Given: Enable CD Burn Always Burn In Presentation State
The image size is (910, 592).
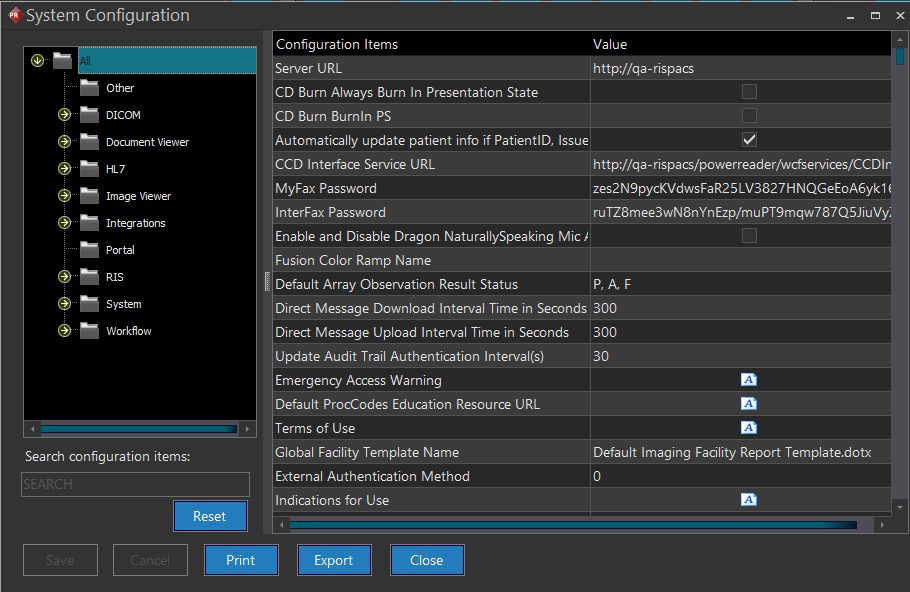Looking at the screenshot, I should 749,92.
